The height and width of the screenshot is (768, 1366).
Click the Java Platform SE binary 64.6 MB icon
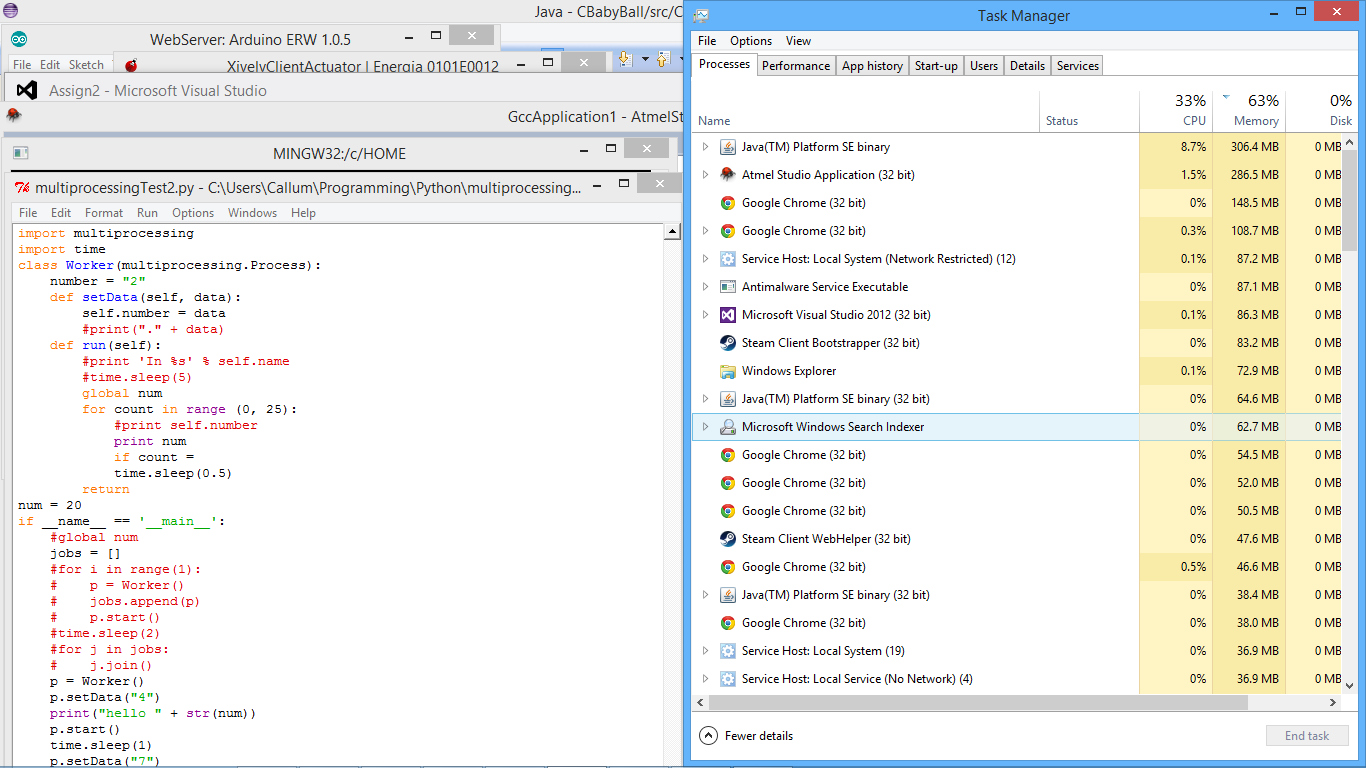[x=728, y=399]
